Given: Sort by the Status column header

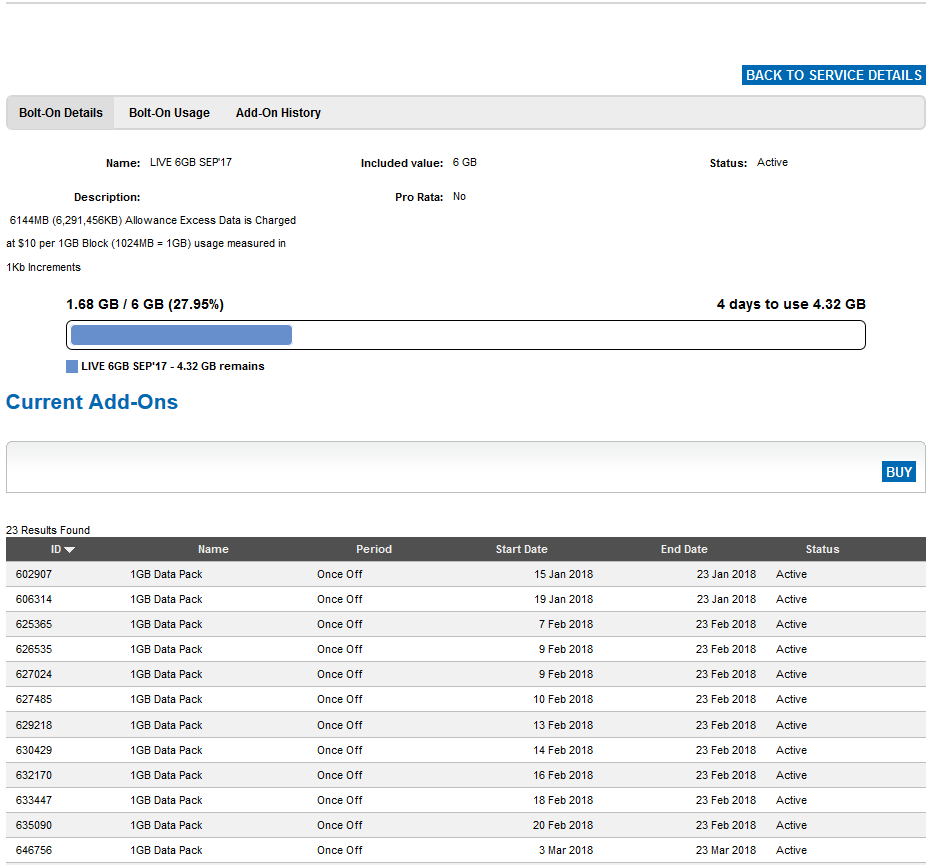Looking at the screenshot, I should coord(822,549).
